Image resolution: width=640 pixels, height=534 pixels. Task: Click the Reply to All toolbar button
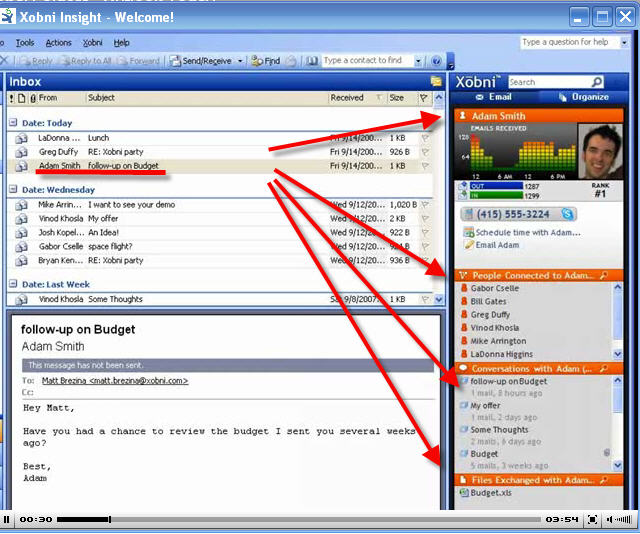87,61
